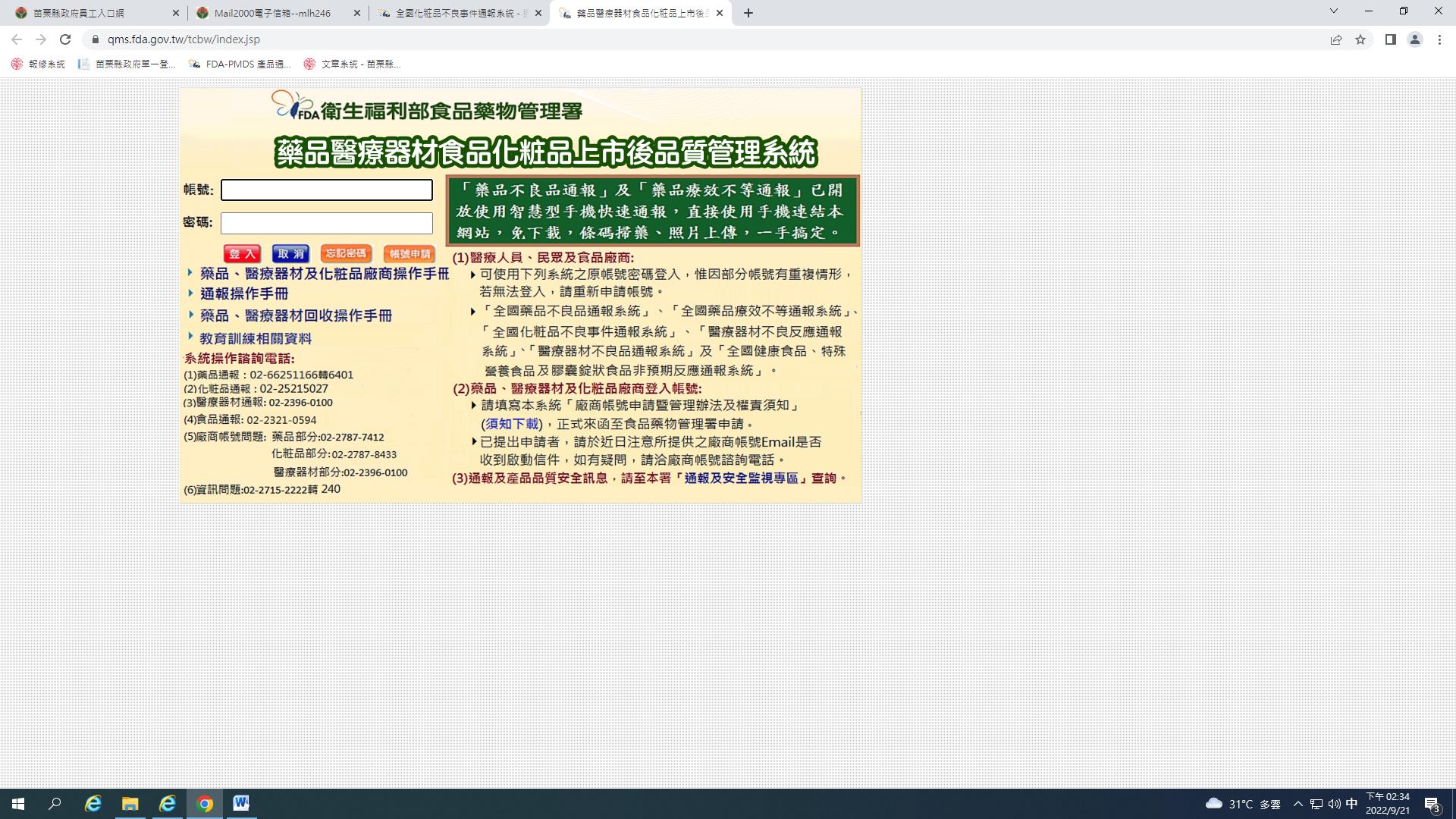The height and width of the screenshot is (819, 1456).
Task: Close the 全國化粧品不良事件通報系統 tab
Action: (538, 13)
